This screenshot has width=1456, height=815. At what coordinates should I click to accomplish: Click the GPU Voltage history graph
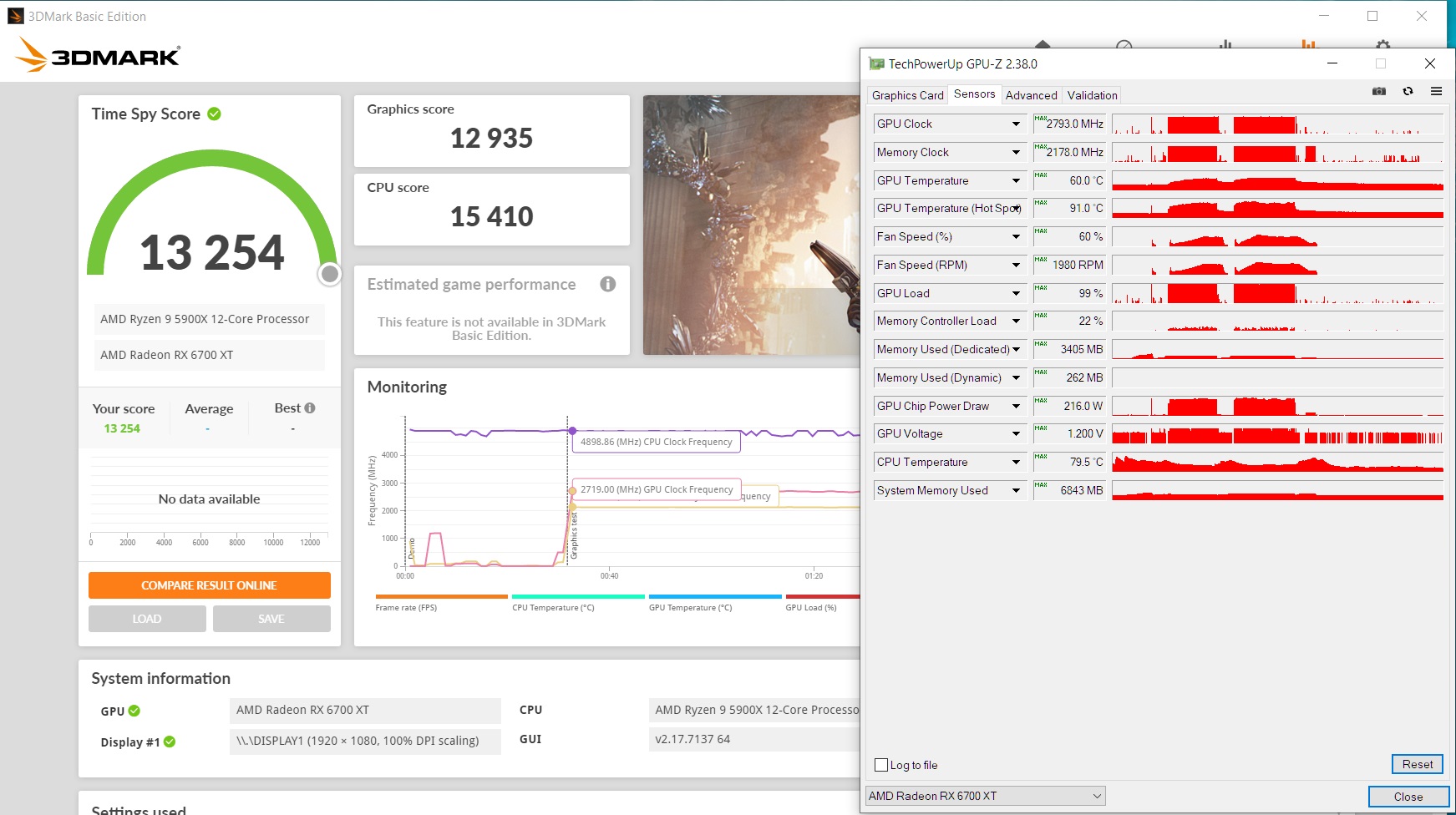click(x=1278, y=433)
